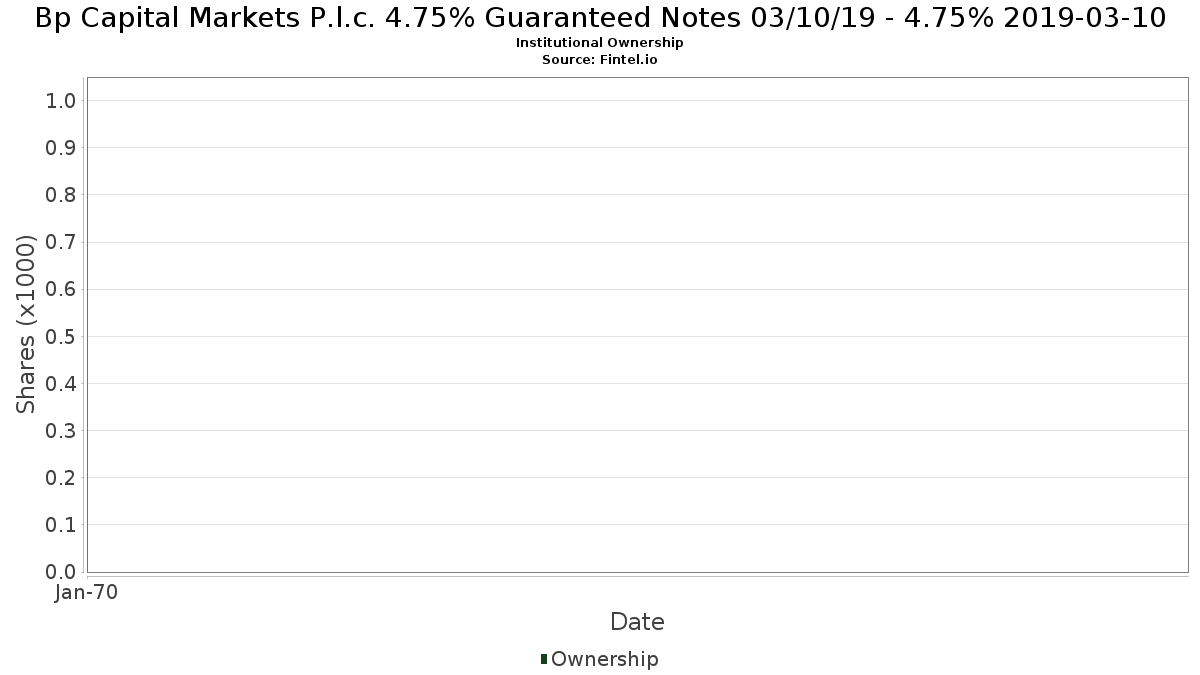Click the green Ownership legend color marker
This screenshot has width=1200, height=675.
(544, 659)
